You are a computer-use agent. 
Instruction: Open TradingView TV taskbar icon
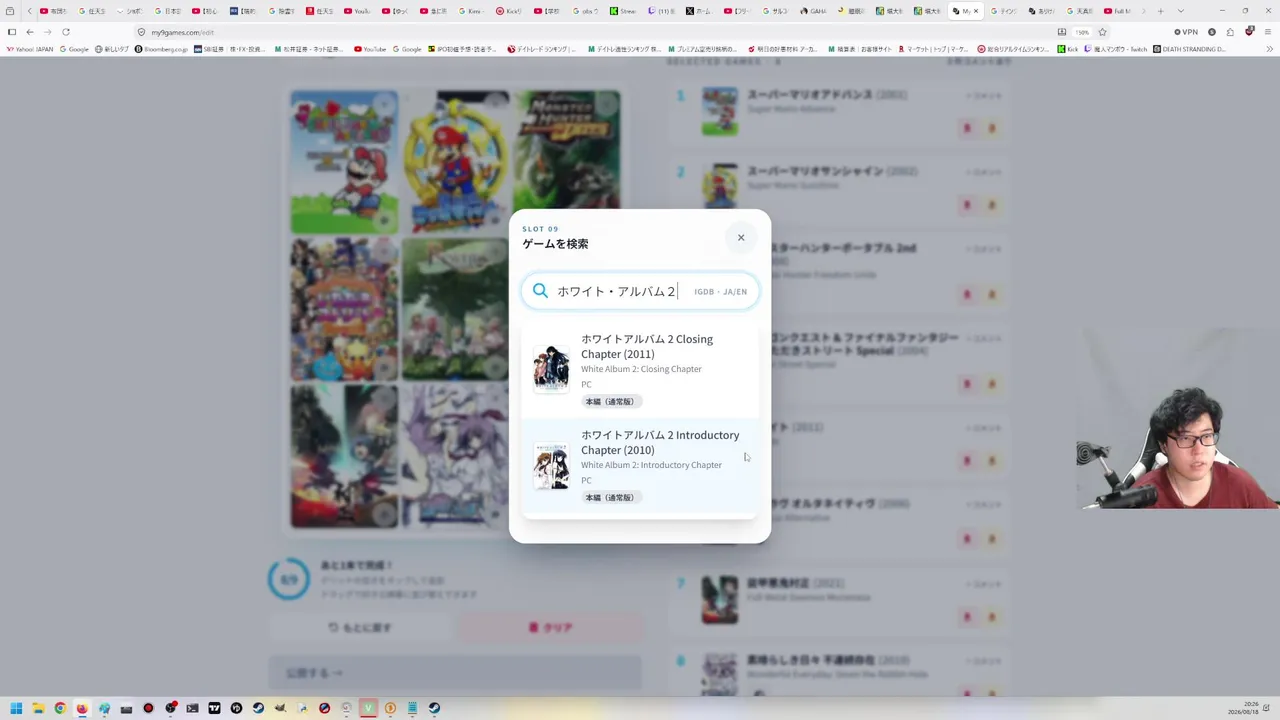pyautogui.click(x=214, y=708)
